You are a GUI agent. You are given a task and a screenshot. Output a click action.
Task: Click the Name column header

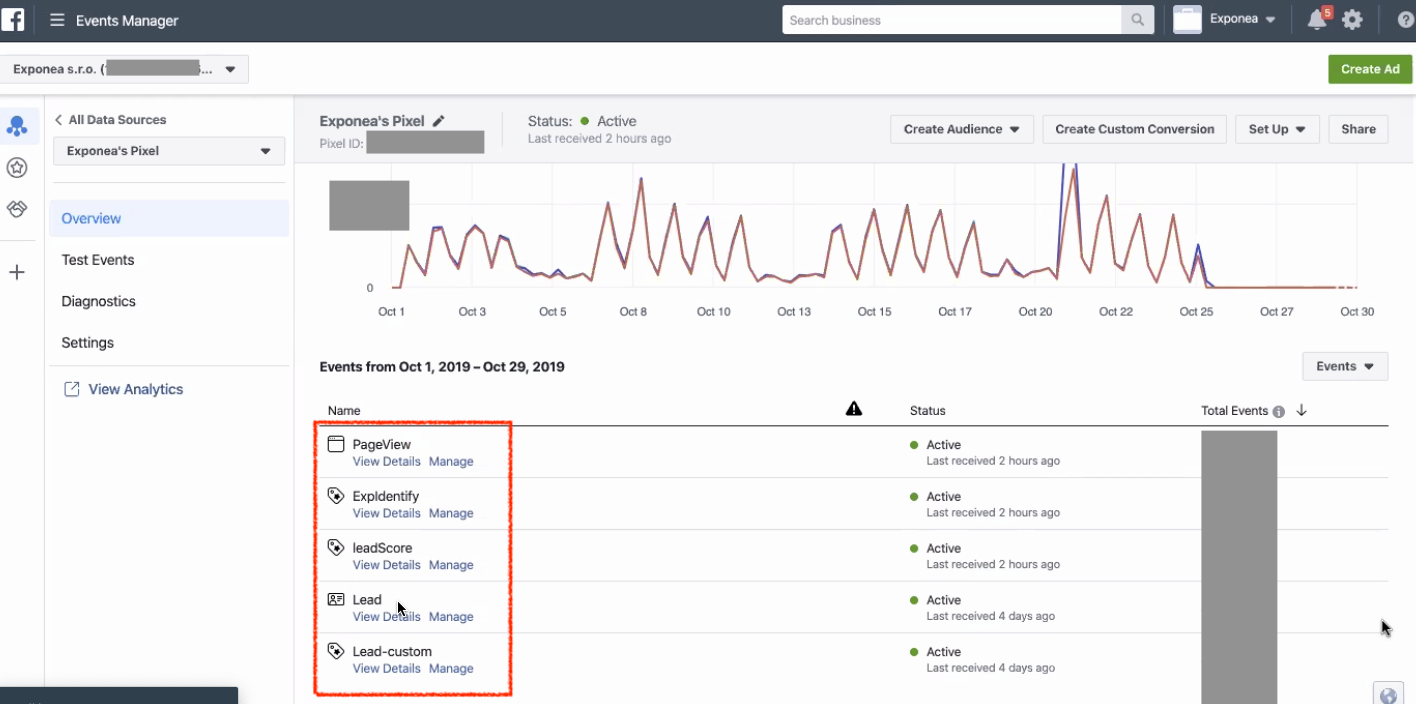point(344,411)
